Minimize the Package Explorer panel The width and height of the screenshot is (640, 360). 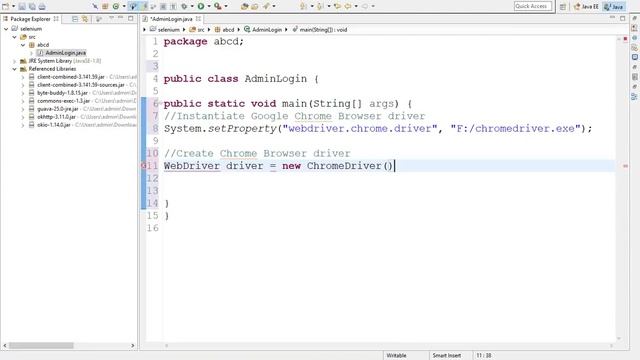(x=120, y=18)
